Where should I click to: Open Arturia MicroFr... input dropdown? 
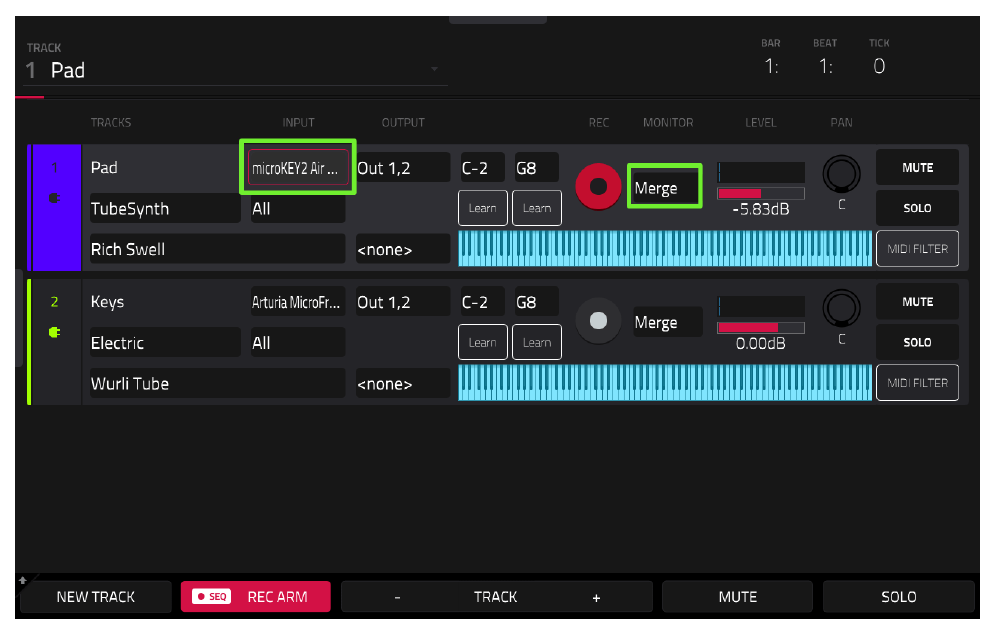[x=297, y=302]
